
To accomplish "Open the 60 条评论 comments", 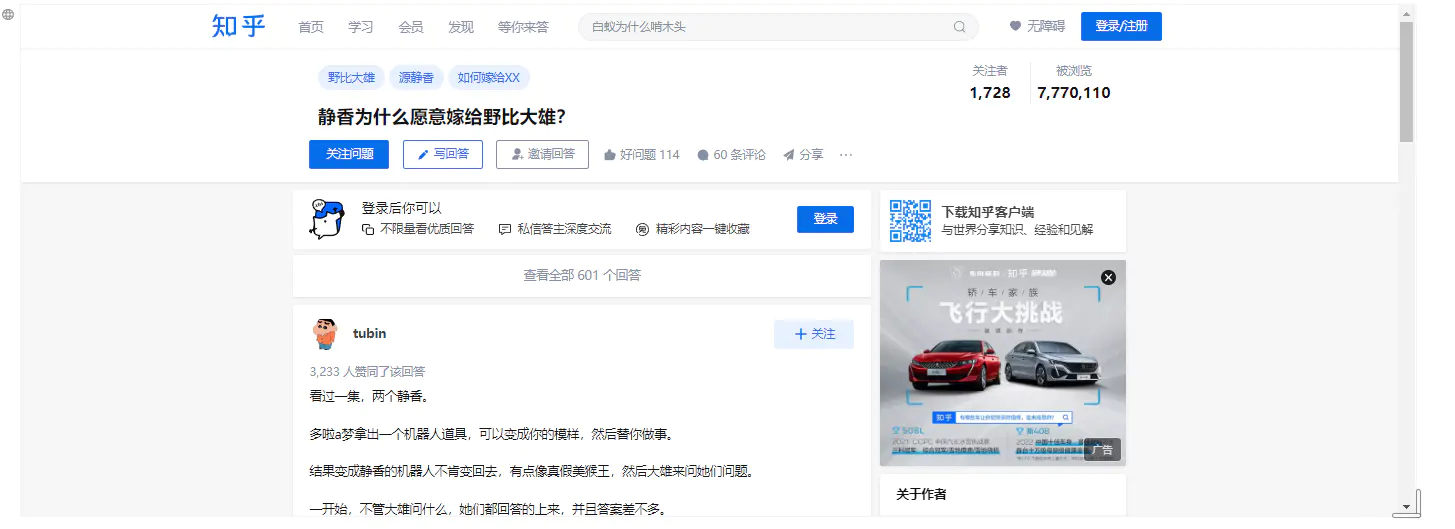I will click(731, 155).
